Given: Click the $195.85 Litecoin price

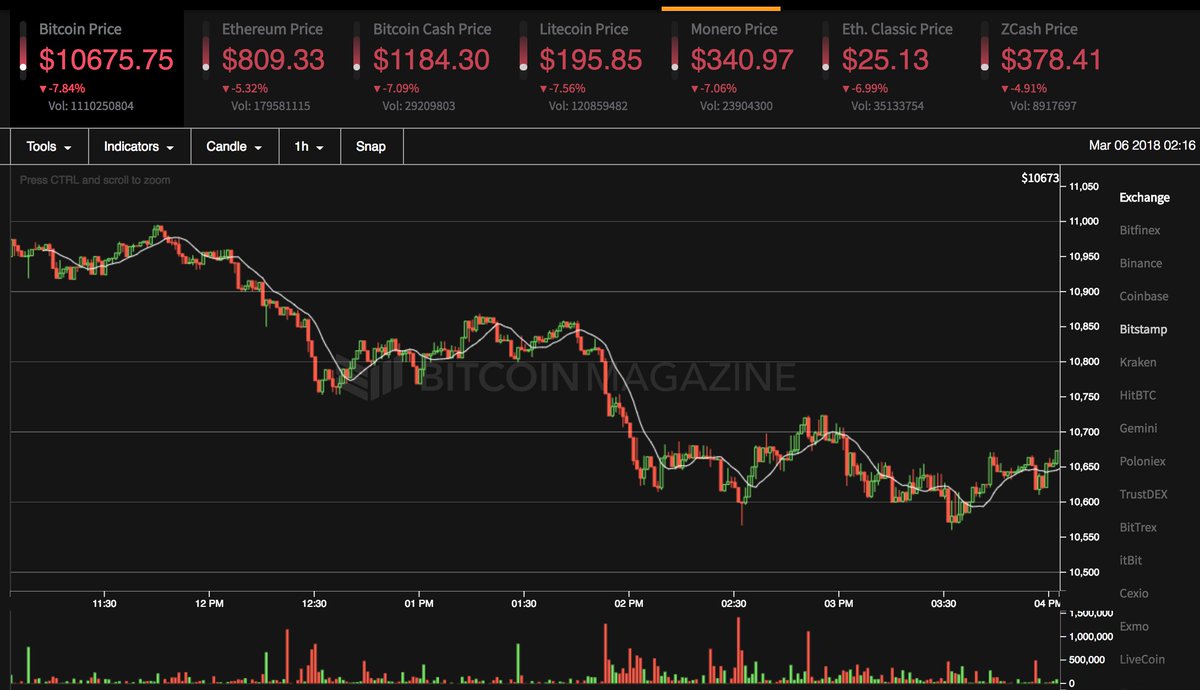Looking at the screenshot, I should pos(591,60).
